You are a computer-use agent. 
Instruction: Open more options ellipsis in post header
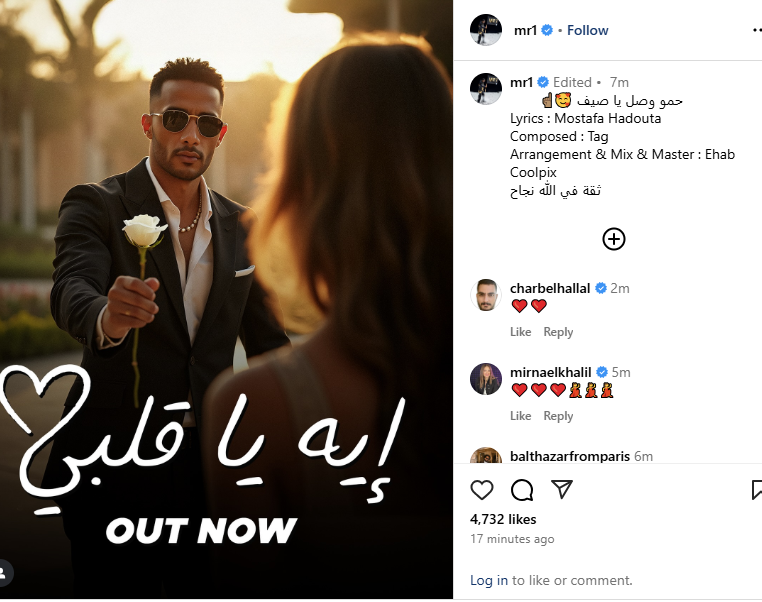(x=757, y=31)
